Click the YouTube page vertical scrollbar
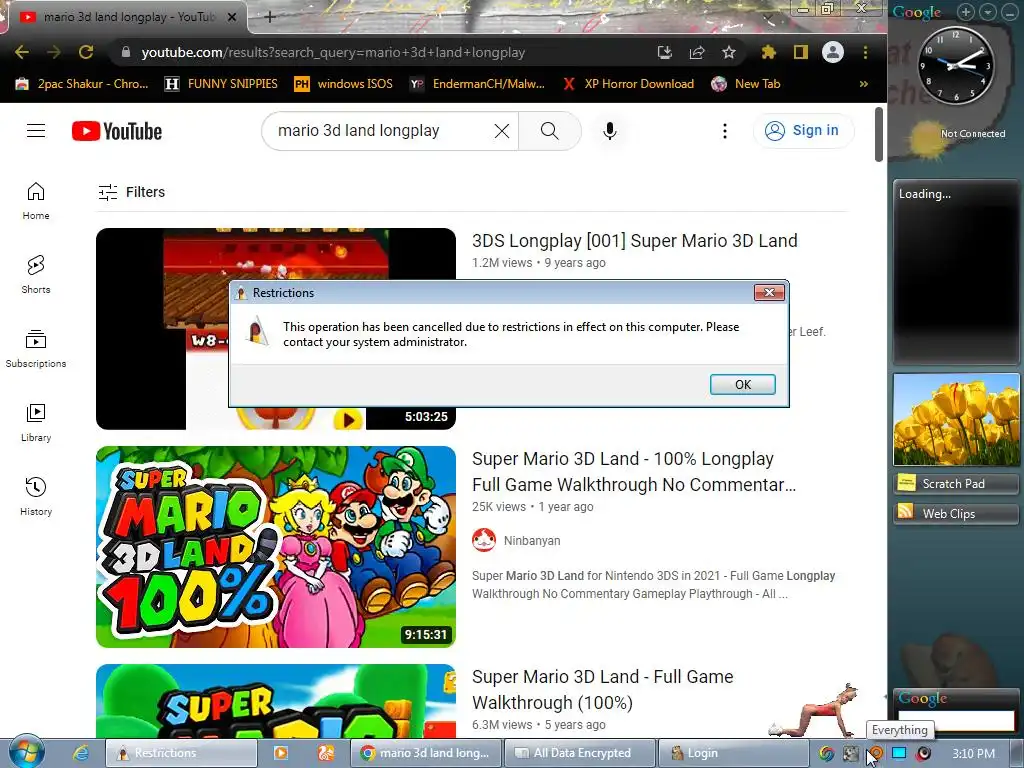The image size is (1024, 768). (x=878, y=135)
